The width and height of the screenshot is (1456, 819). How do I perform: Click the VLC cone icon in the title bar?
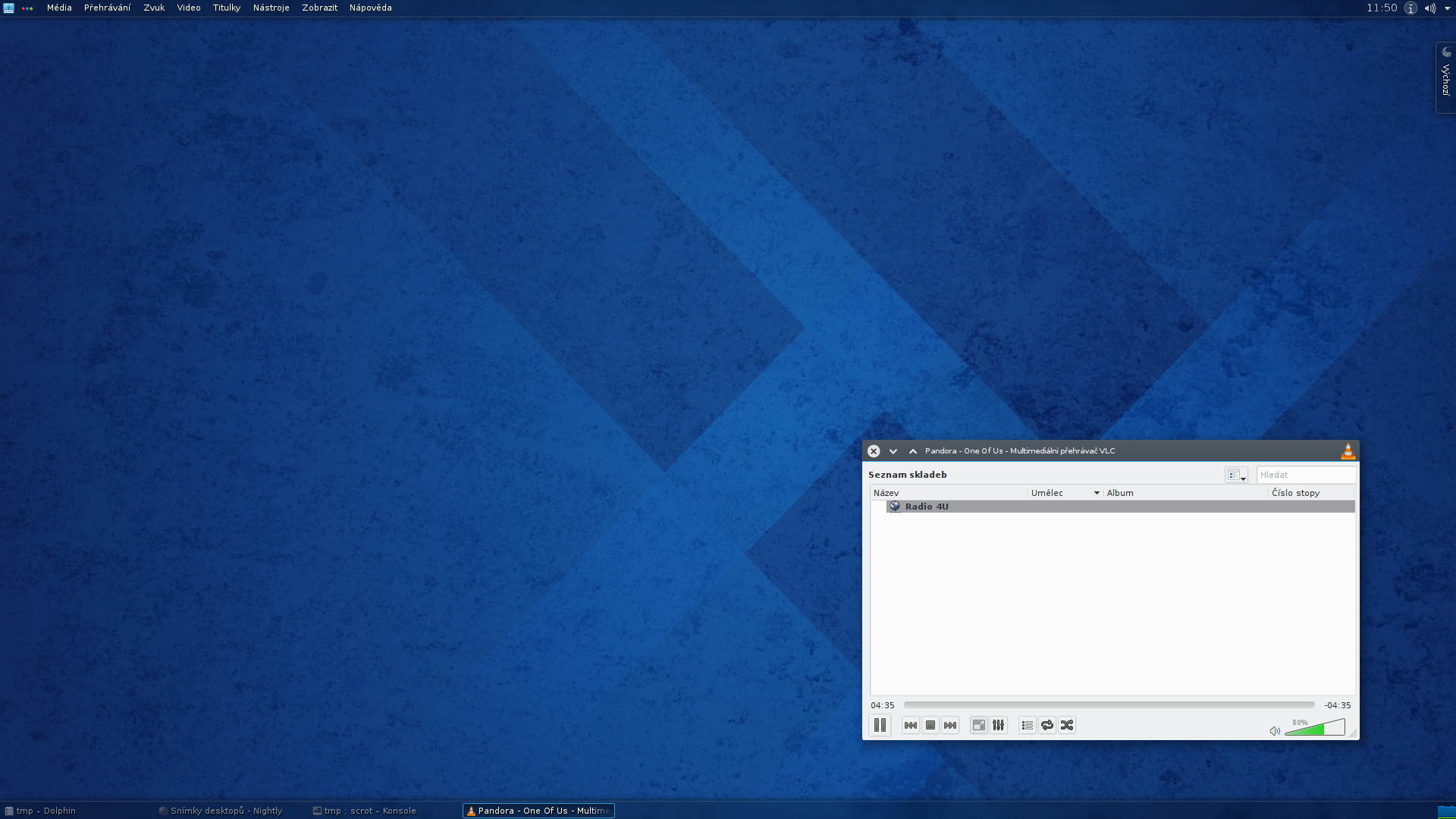pyautogui.click(x=1348, y=451)
